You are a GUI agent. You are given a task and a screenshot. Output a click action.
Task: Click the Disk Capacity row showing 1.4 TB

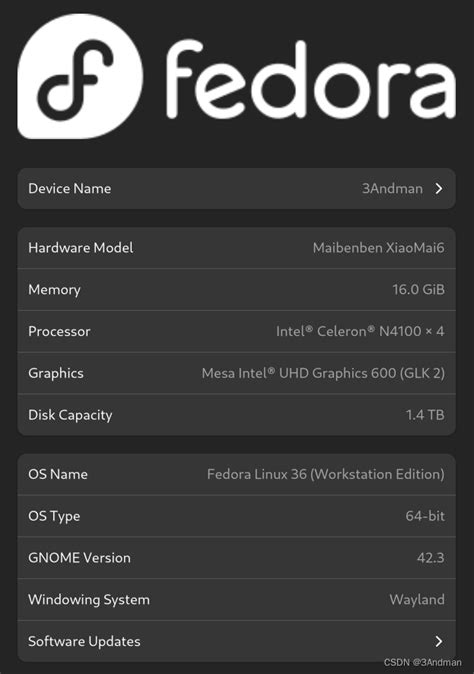(x=236, y=415)
